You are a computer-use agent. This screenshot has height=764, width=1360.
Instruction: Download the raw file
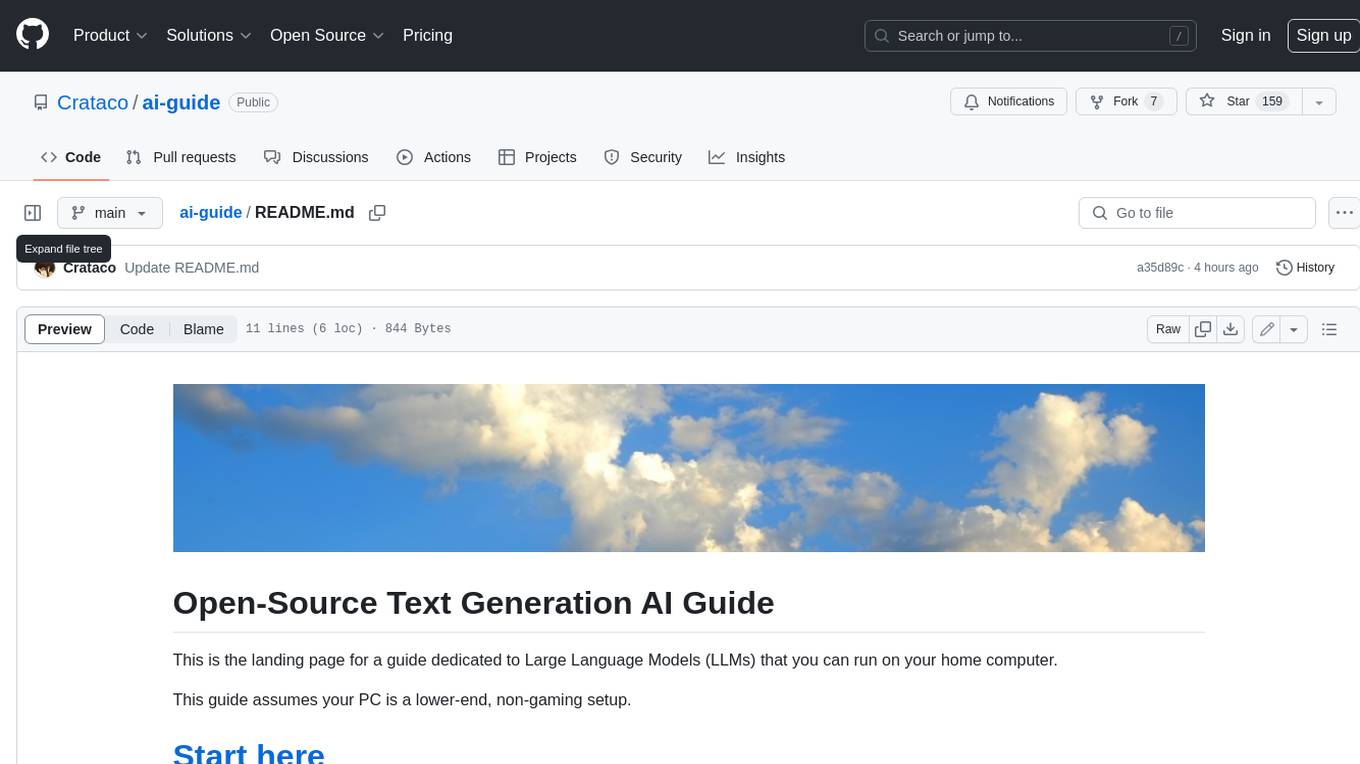(1231, 329)
